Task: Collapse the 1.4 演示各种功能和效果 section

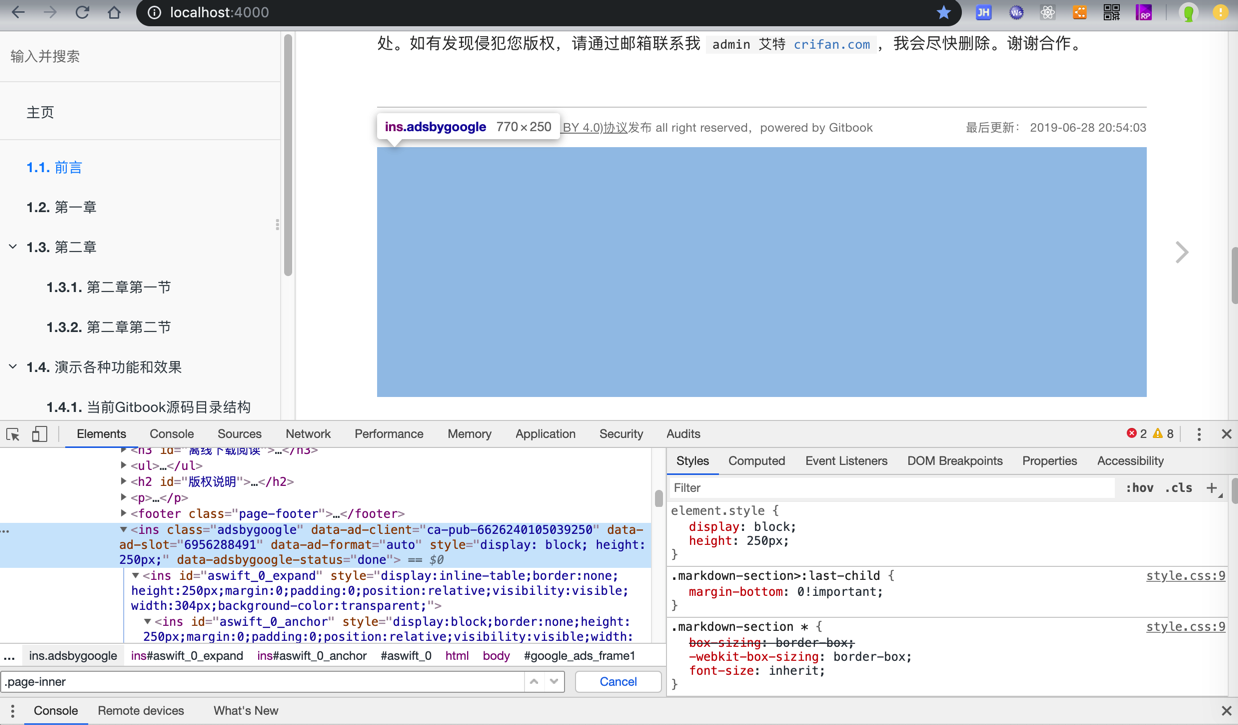Action: click(13, 367)
